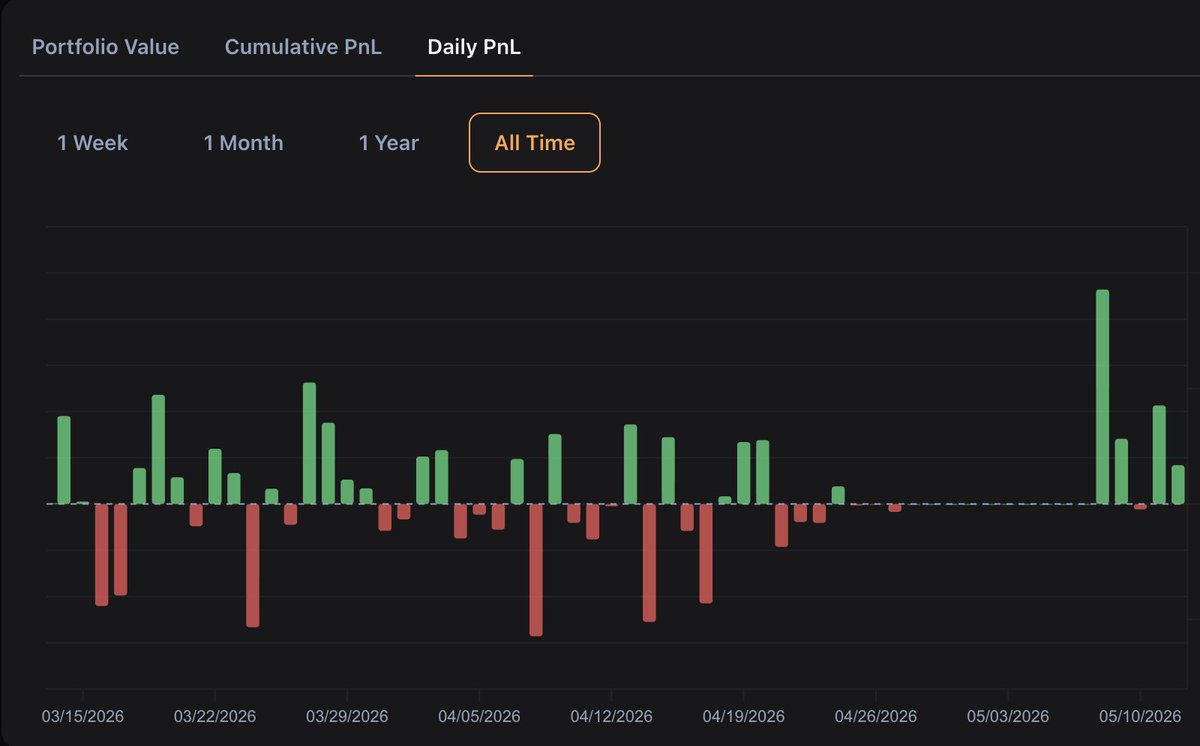
Task: Switch to the Portfolio Value tab
Action: [106, 47]
